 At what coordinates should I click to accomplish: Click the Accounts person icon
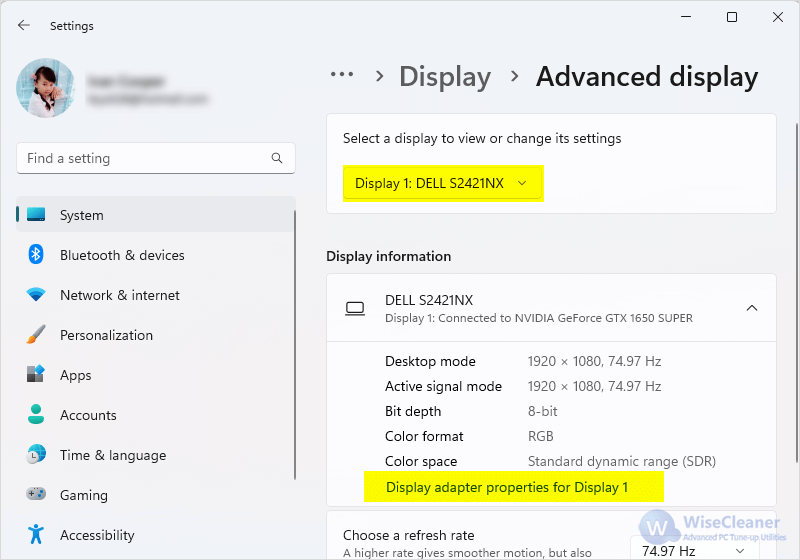click(x=36, y=414)
